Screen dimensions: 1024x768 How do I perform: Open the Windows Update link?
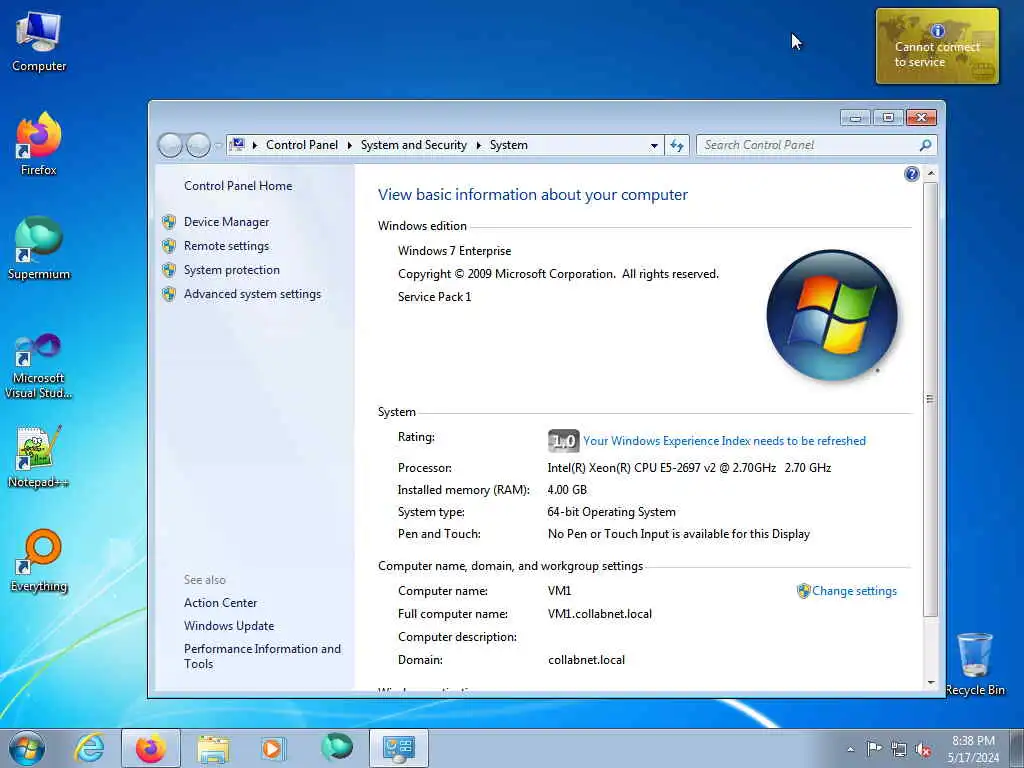[229, 626]
